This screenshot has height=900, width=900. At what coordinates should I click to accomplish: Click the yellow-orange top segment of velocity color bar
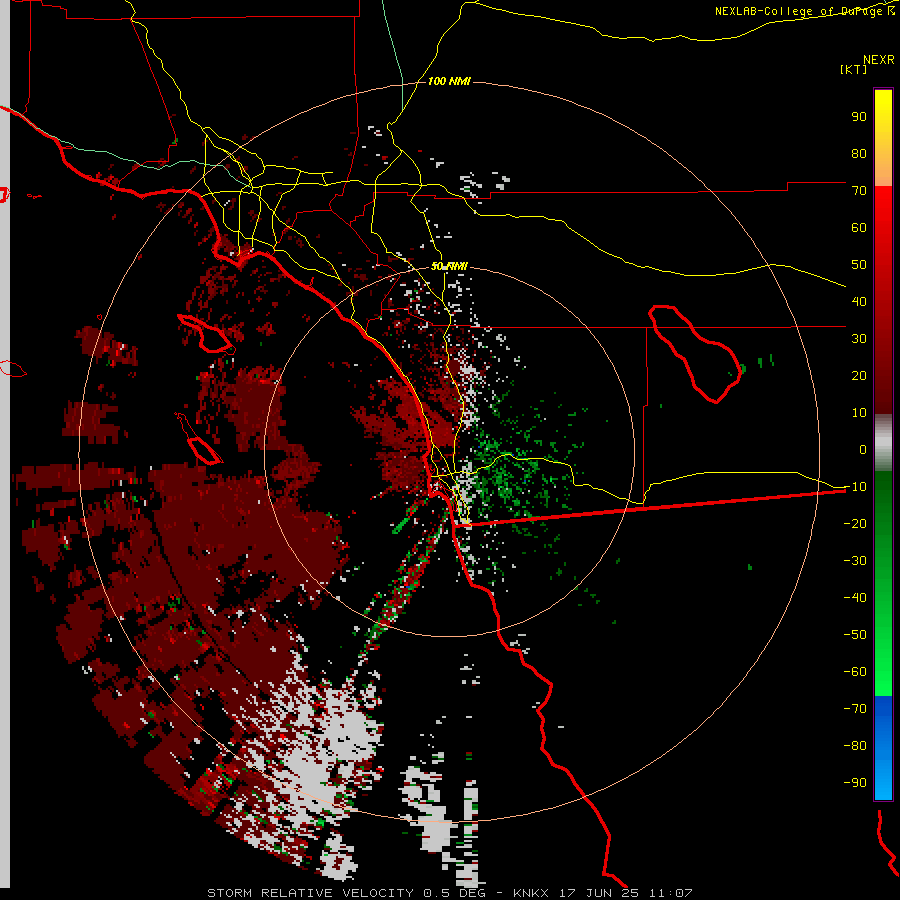tap(883, 138)
